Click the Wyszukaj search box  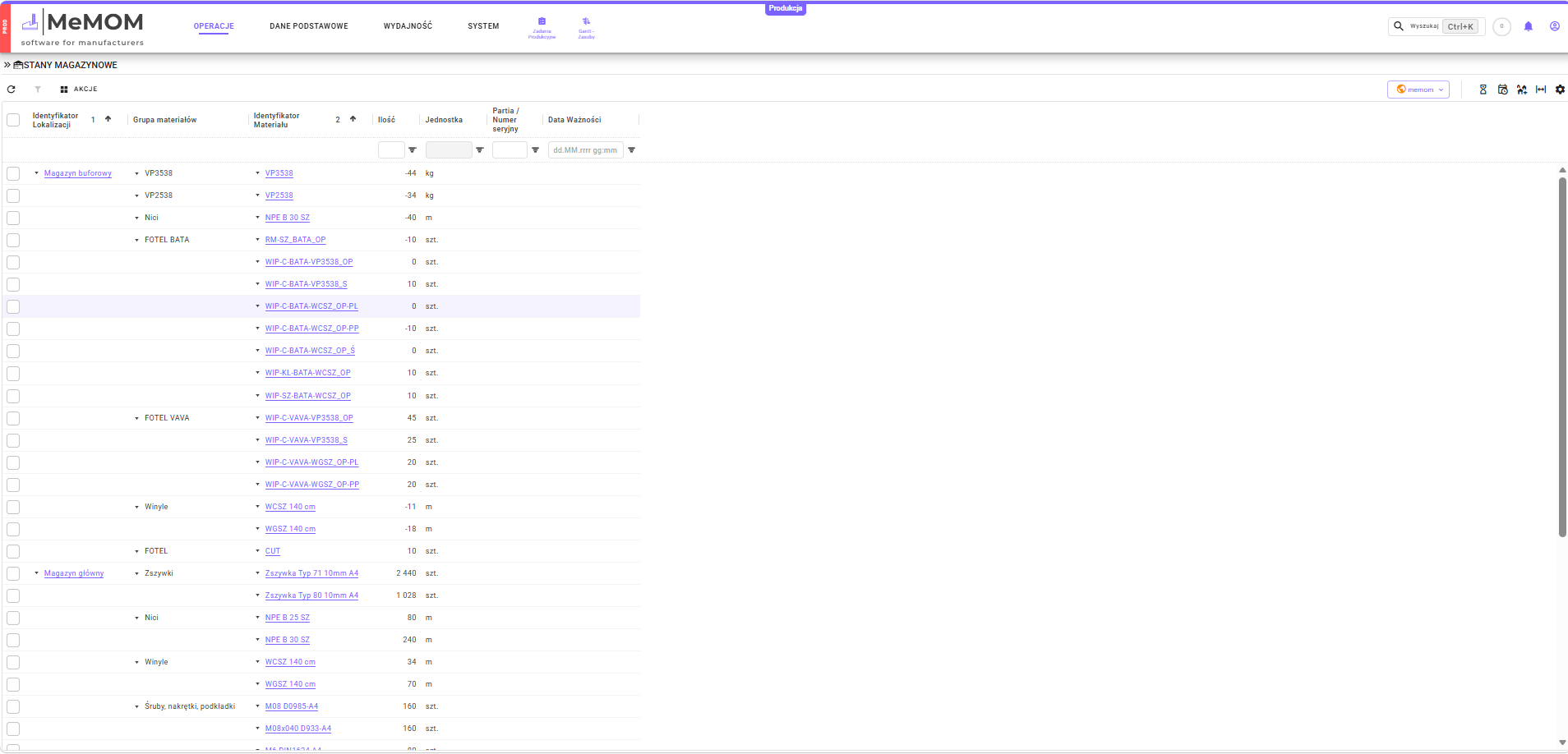1437,26
